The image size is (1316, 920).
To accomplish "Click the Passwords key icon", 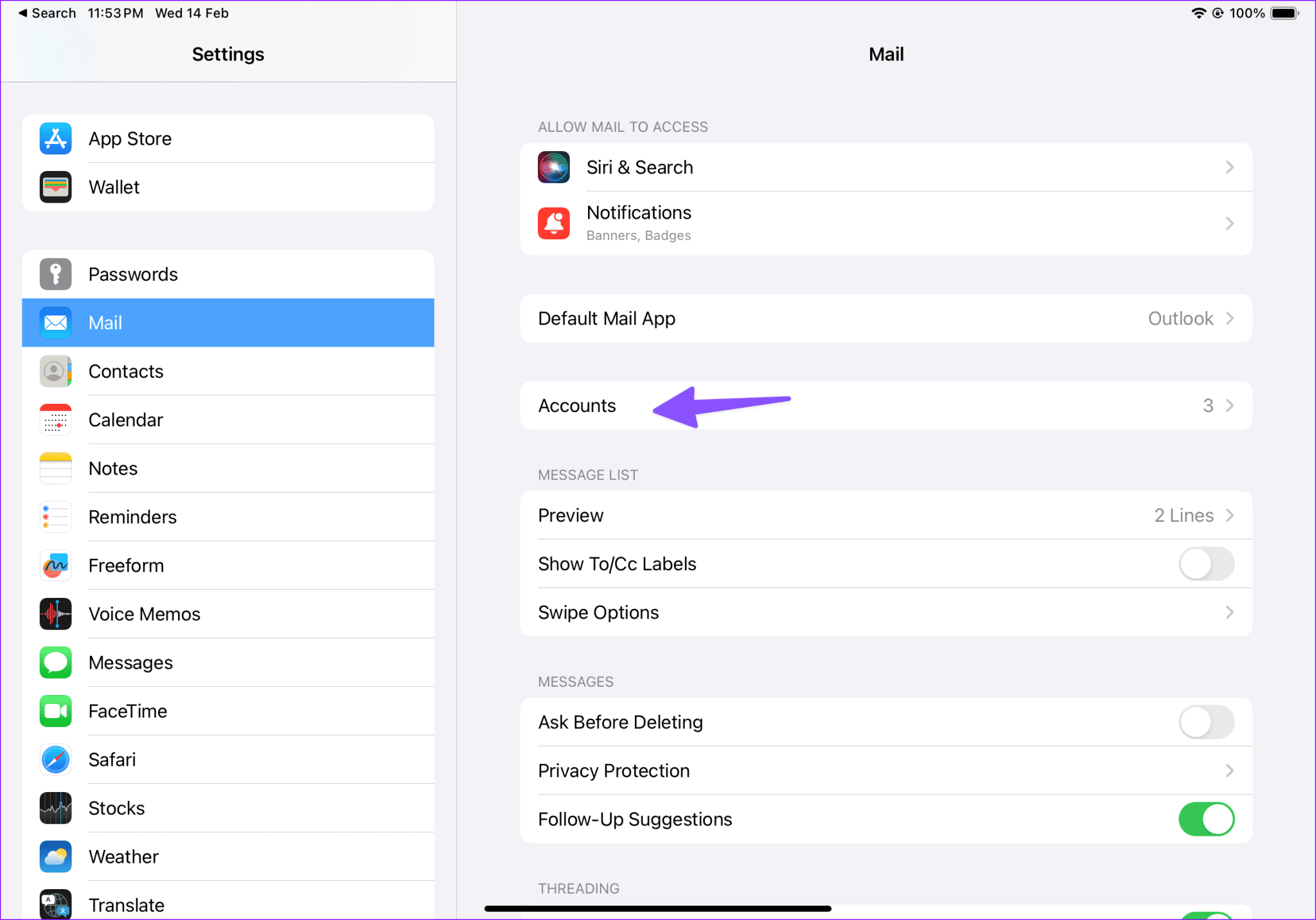I will point(55,274).
